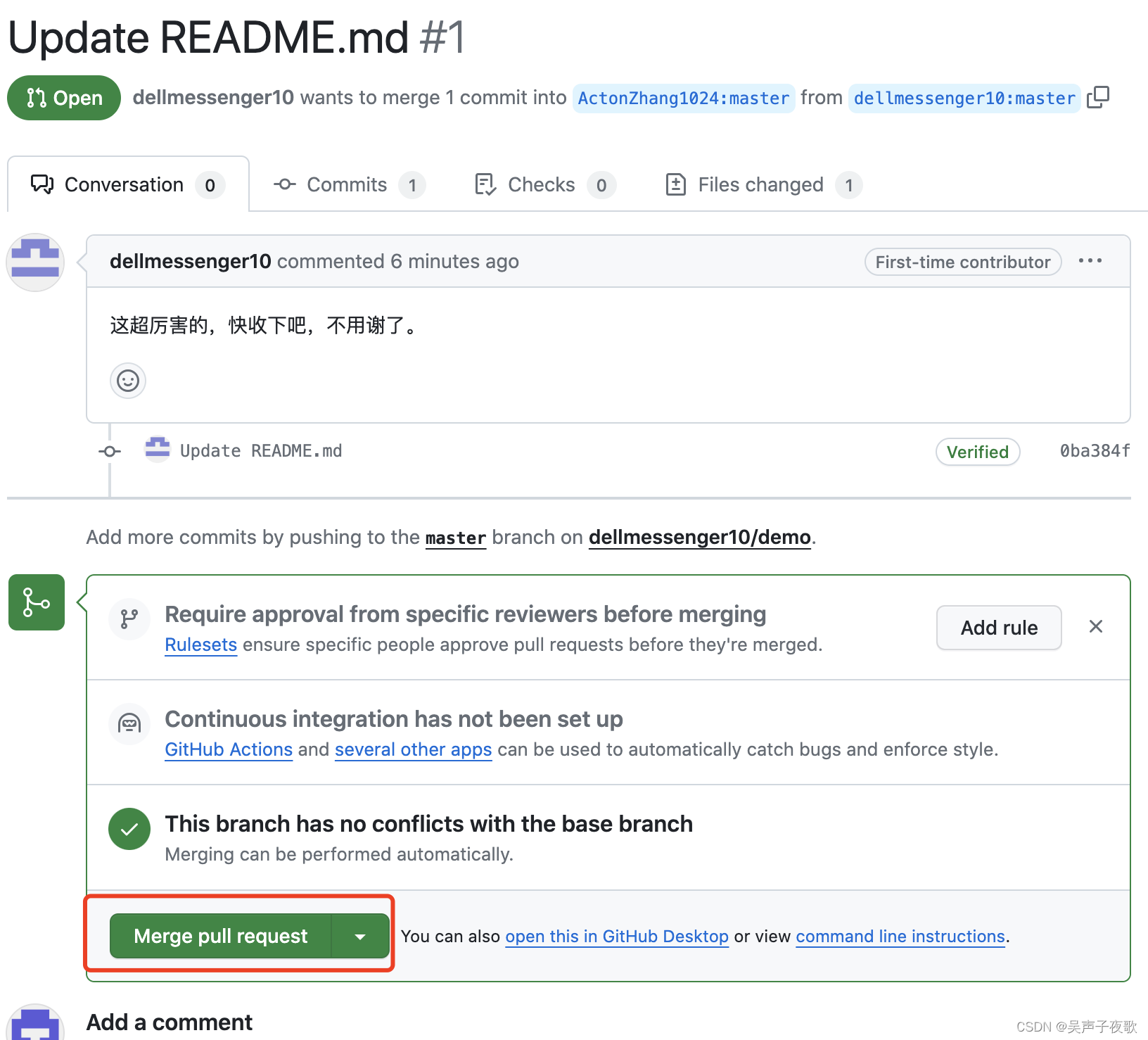The width and height of the screenshot is (1148, 1040).
Task: Open the Checks tab
Action: 545,184
